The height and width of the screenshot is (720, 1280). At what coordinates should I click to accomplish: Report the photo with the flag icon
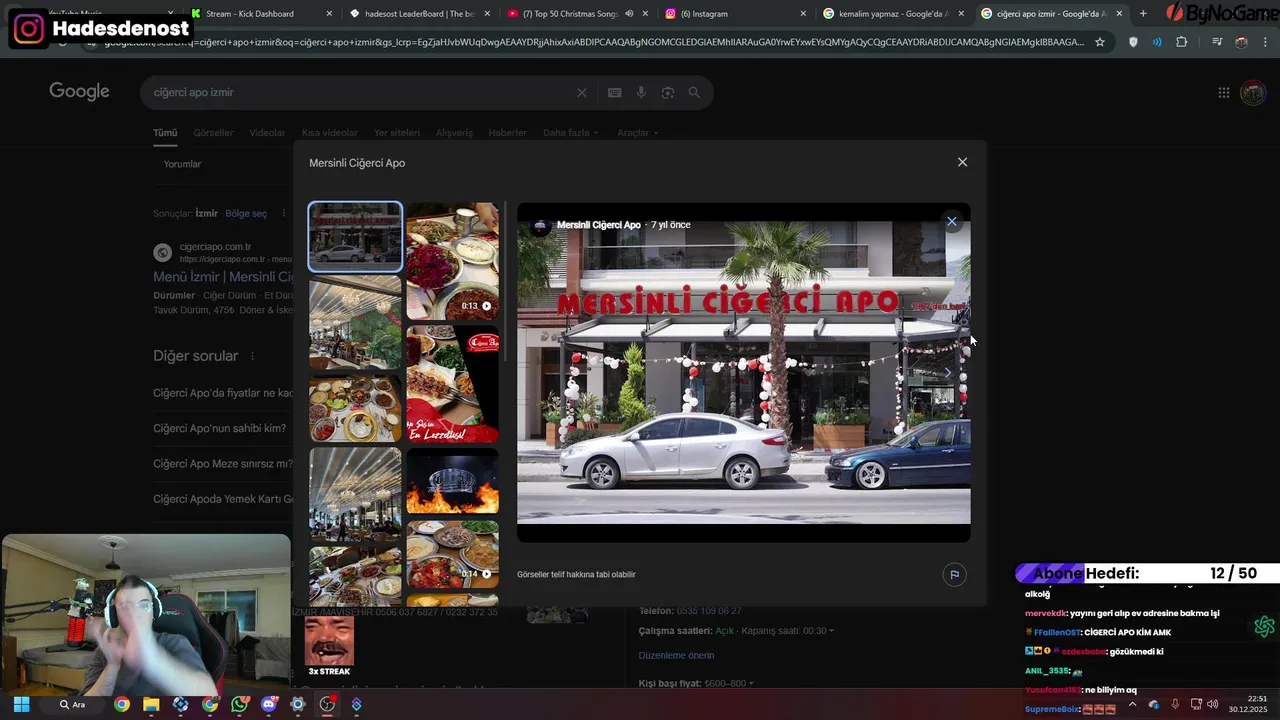[x=954, y=574]
